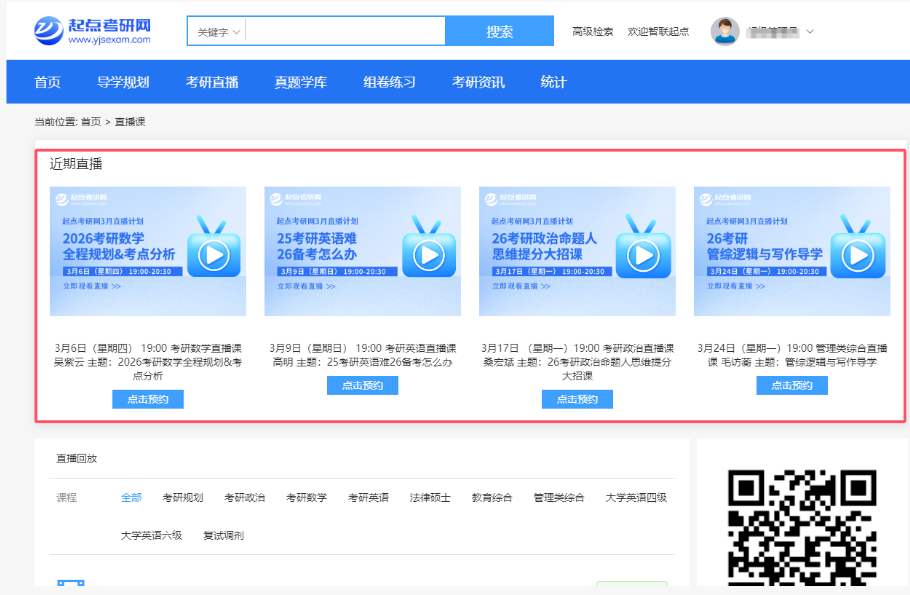Open the 关键字 search type dropdown
910x595 pixels.
pos(218,32)
